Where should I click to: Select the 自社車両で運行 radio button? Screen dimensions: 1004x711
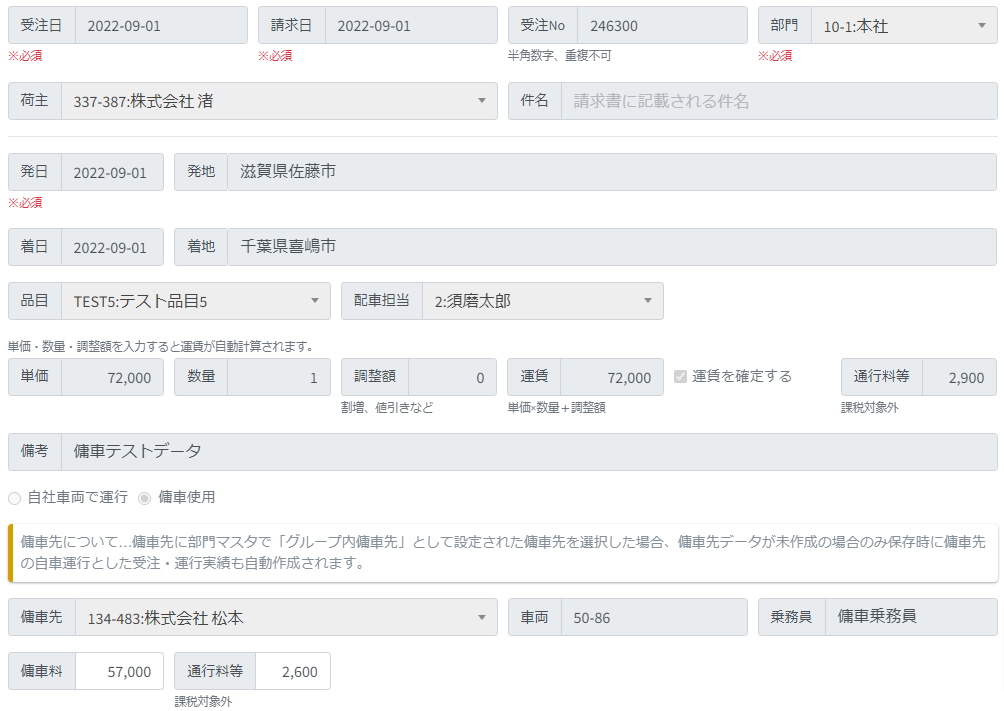point(14,498)
